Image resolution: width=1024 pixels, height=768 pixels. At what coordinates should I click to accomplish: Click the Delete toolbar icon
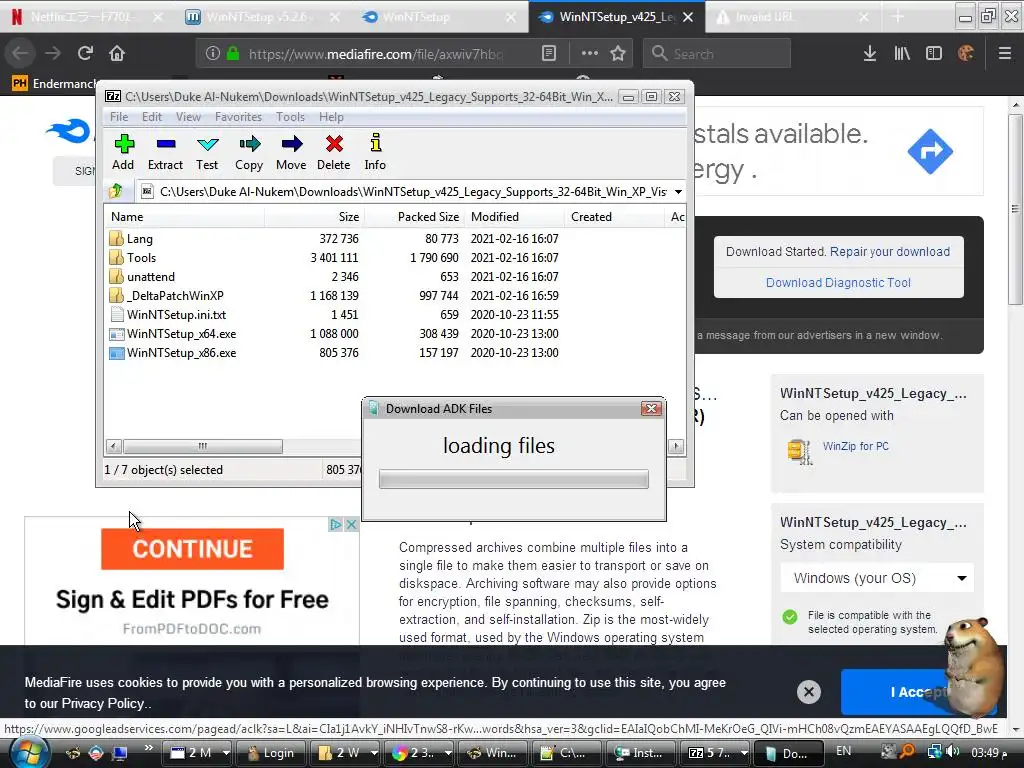[x=334, y=144]
